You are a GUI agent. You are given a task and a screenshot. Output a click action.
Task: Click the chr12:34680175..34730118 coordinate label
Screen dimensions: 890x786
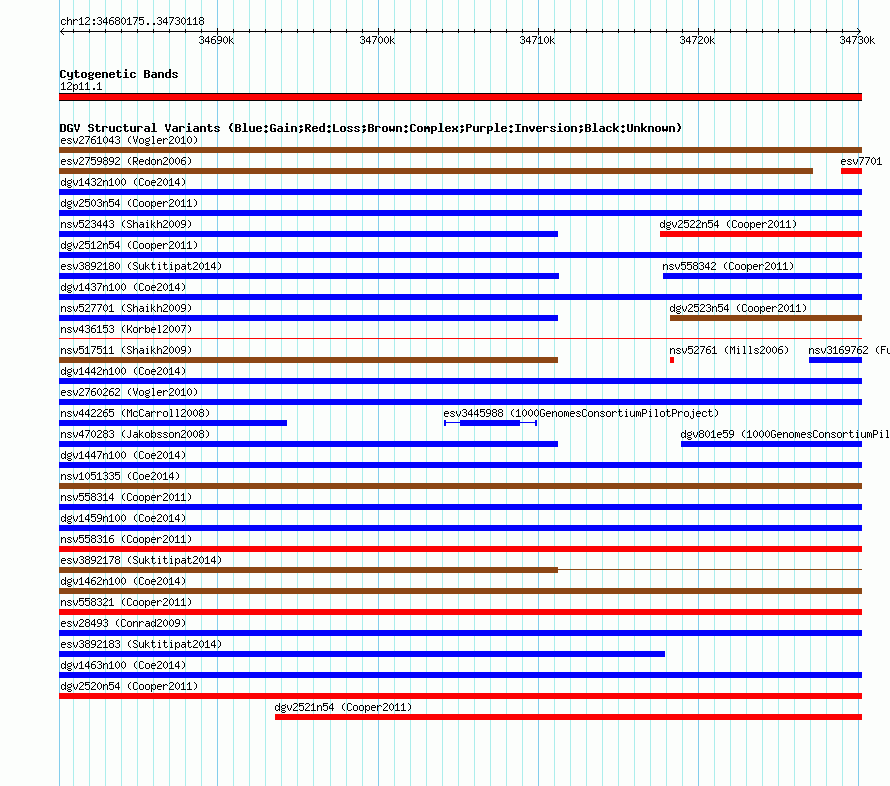[132, 21]
